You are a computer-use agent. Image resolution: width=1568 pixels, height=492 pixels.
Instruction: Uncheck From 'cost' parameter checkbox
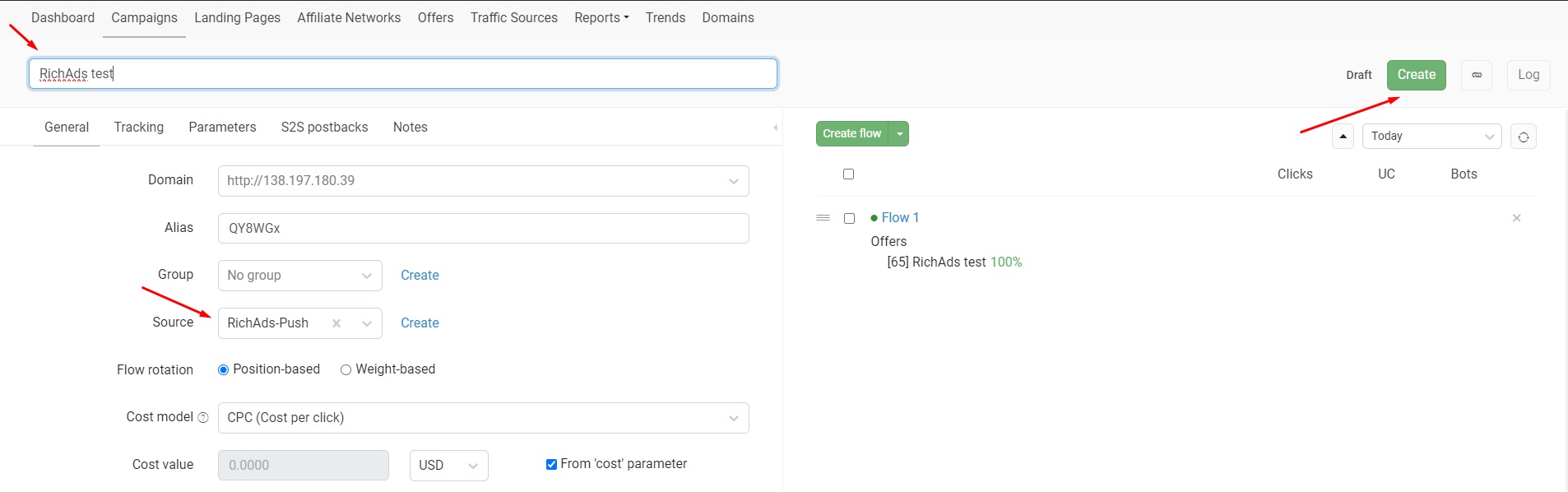tap(551, 465)
